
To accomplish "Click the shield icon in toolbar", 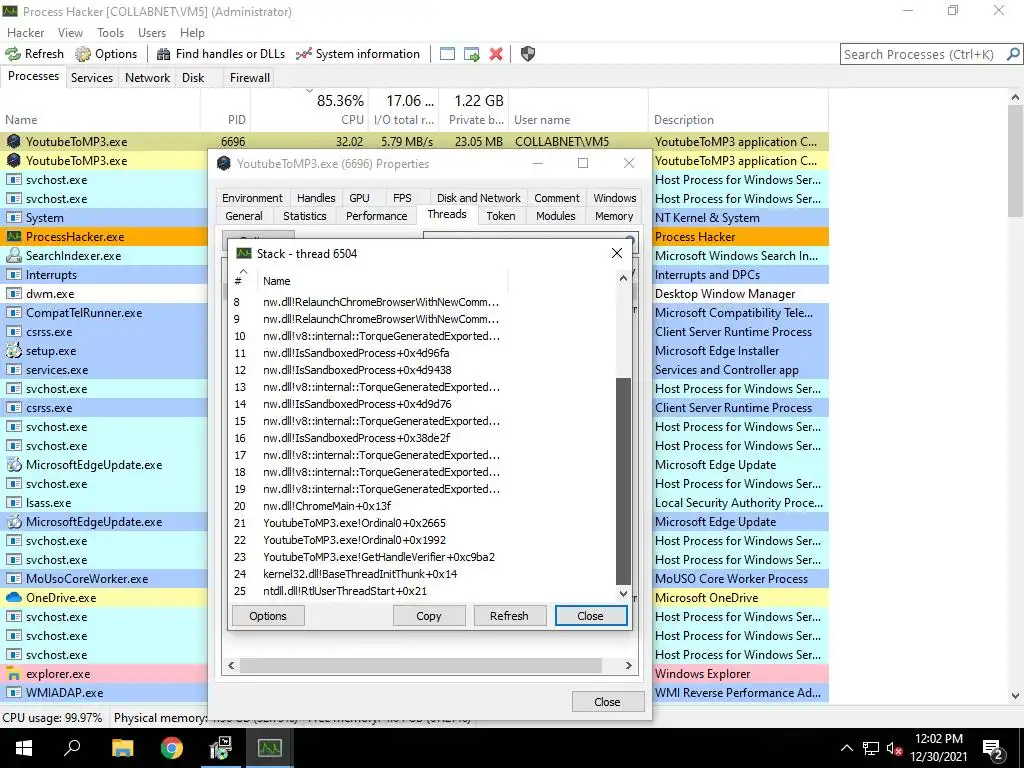I will (528, 54).
